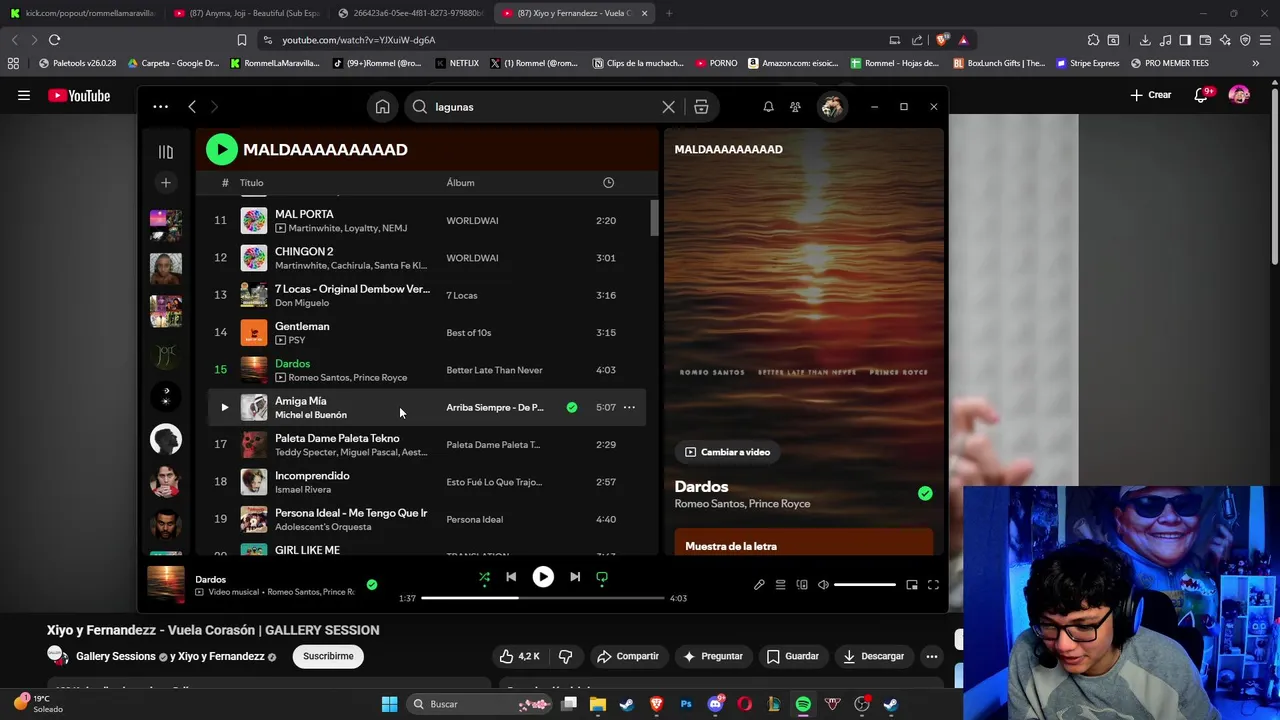
Task: Like the YouTube video (4,2 K)
Action: pos(520,656)
